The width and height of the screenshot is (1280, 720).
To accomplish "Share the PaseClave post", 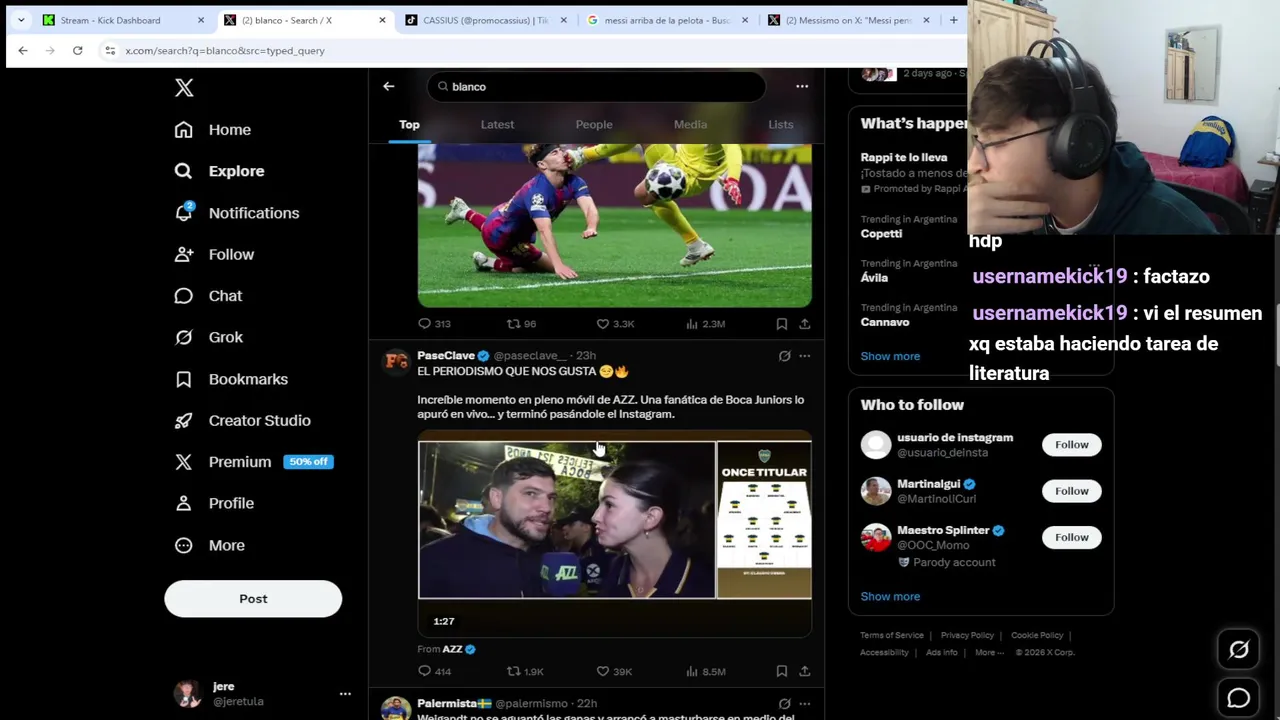I will coord(805,672).
